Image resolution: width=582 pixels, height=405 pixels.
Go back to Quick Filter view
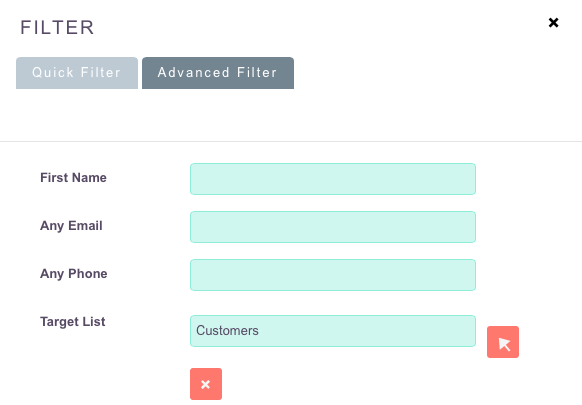(x=77, y=73)
